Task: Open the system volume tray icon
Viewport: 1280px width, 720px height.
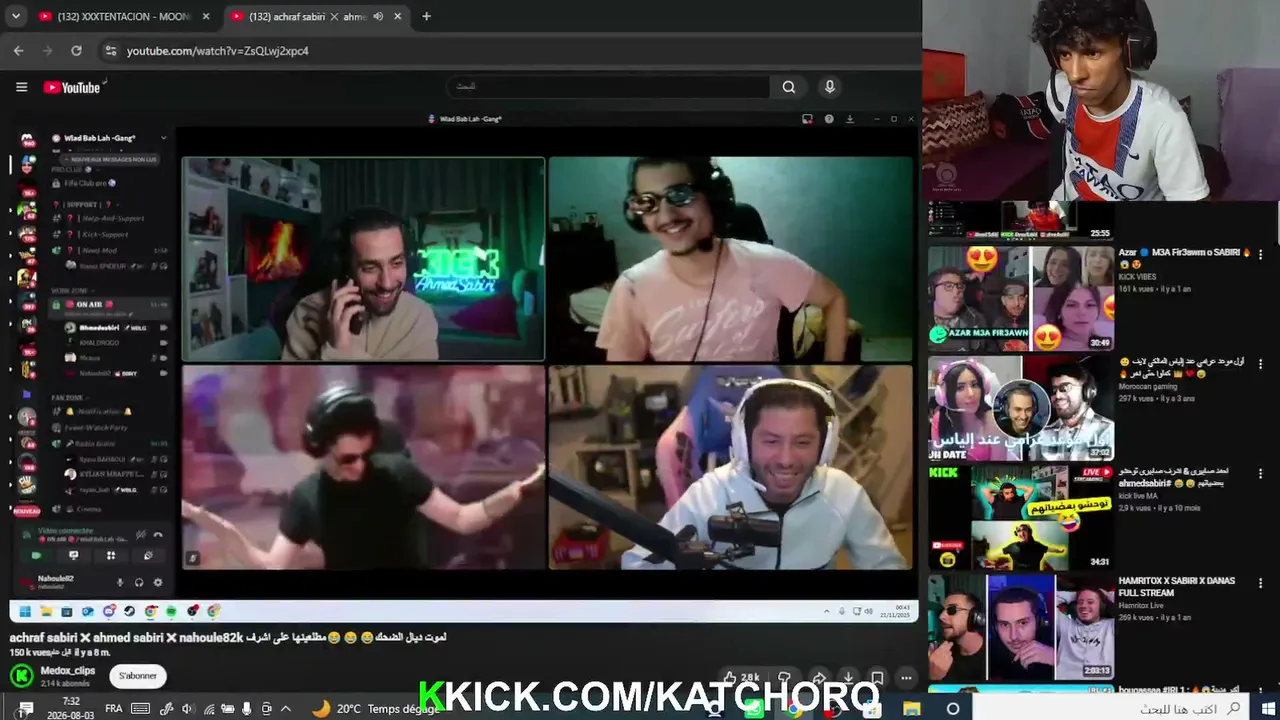Action: coord(187,708)
